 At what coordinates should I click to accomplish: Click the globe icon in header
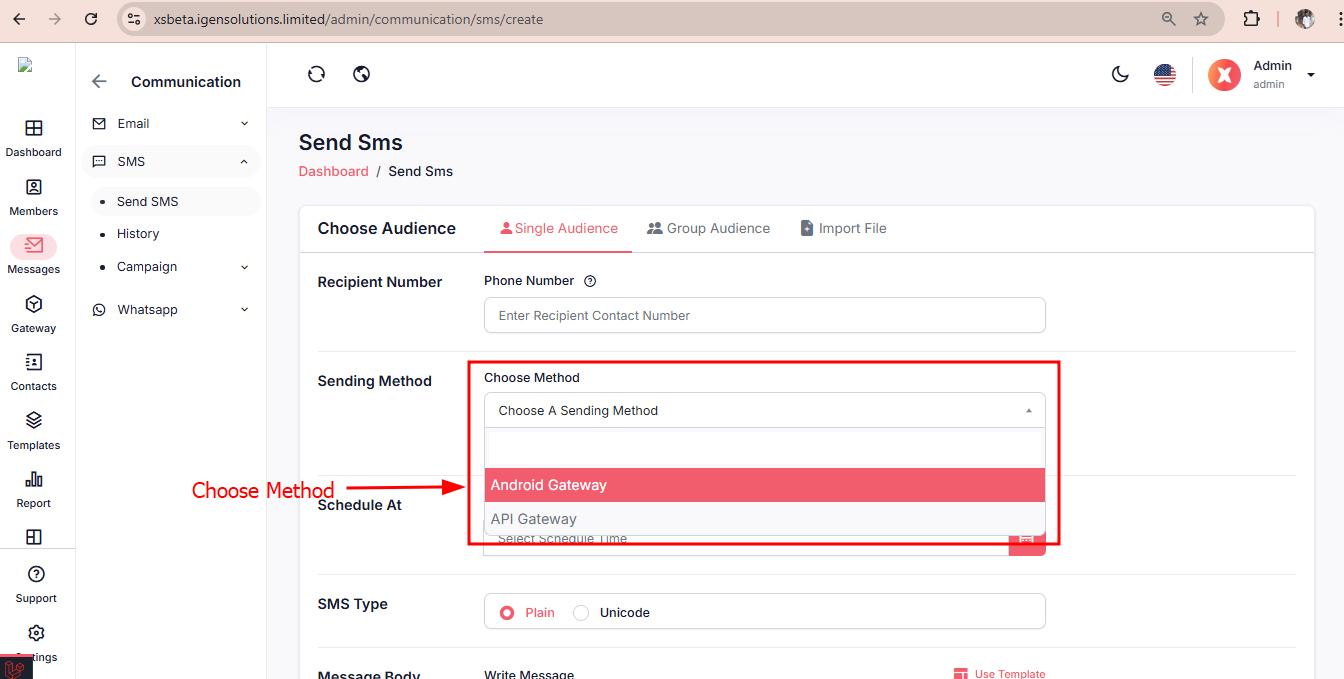(362, 74)
